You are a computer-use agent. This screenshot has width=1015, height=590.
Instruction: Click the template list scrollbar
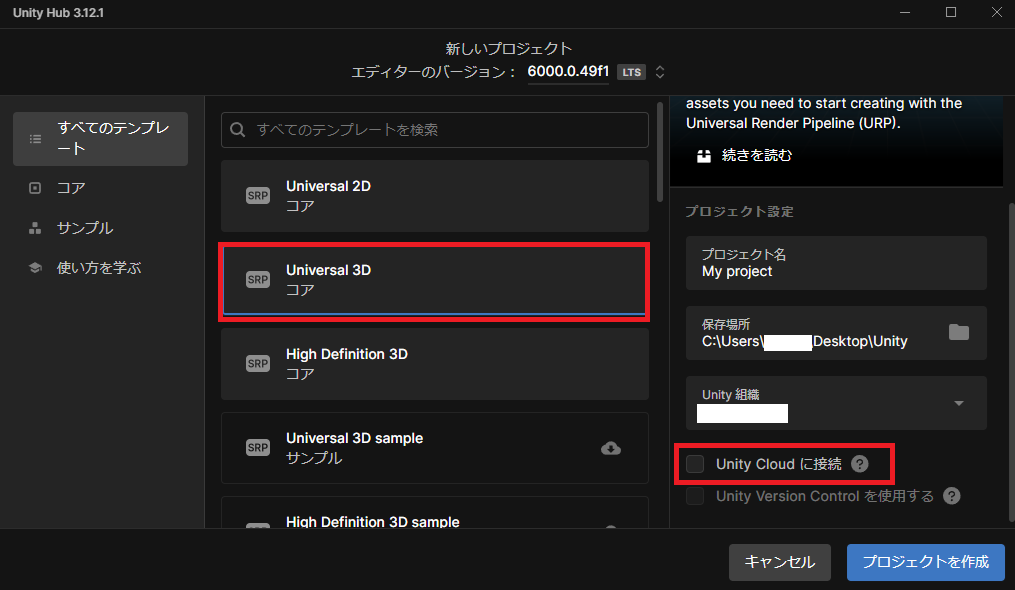(660, 152)
